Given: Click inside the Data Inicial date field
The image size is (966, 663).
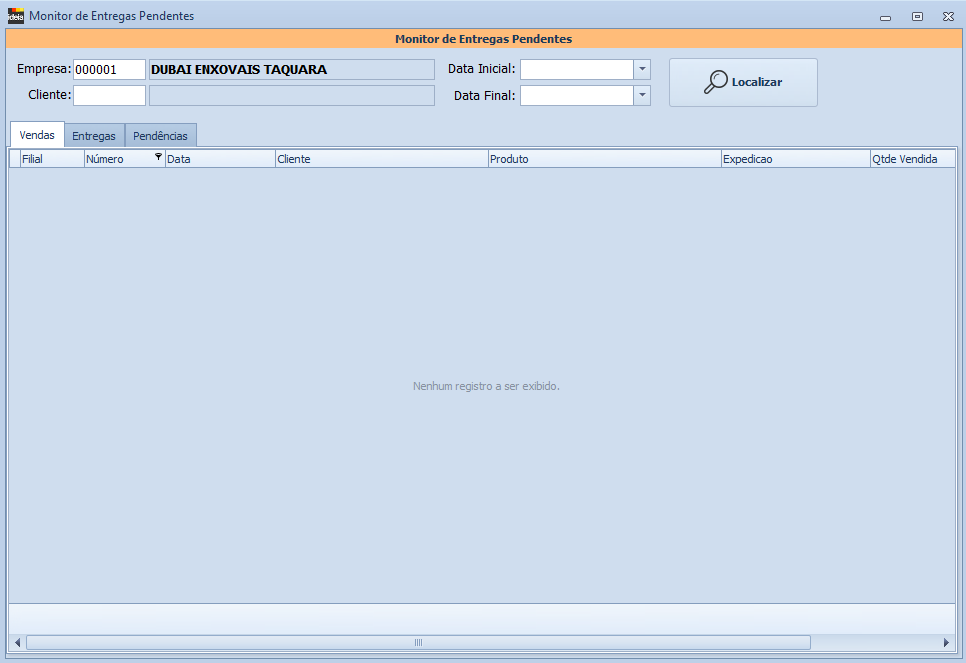Looking at the screenshot, I should [x=576, y=69].
